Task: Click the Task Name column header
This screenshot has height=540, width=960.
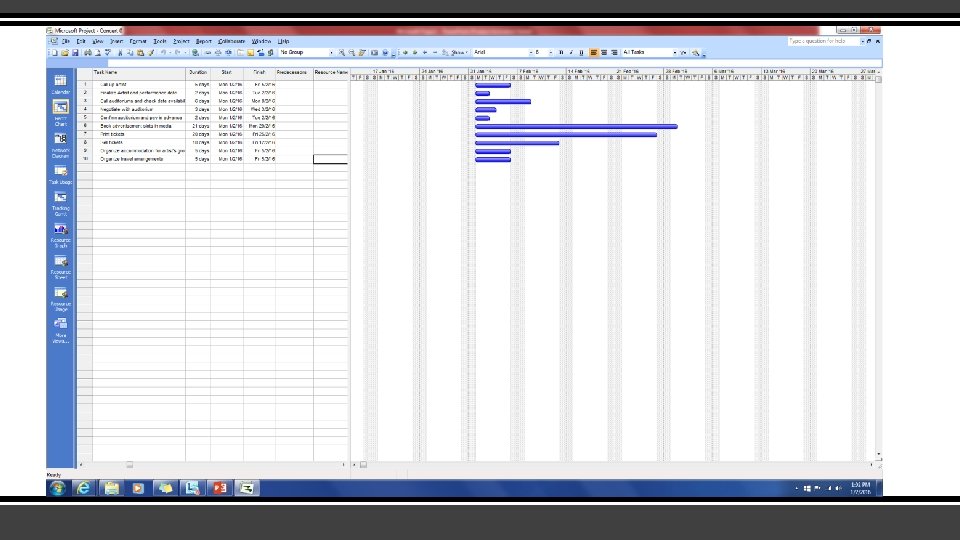Action: pyautogui.click(x=139, y=72)
